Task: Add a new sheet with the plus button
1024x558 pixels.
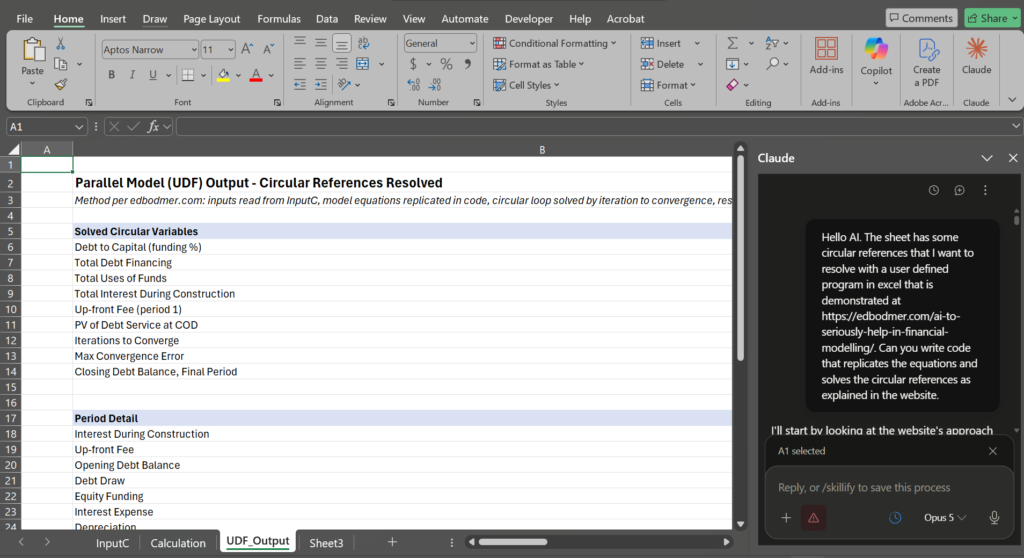Action: [x=392, y=542]
